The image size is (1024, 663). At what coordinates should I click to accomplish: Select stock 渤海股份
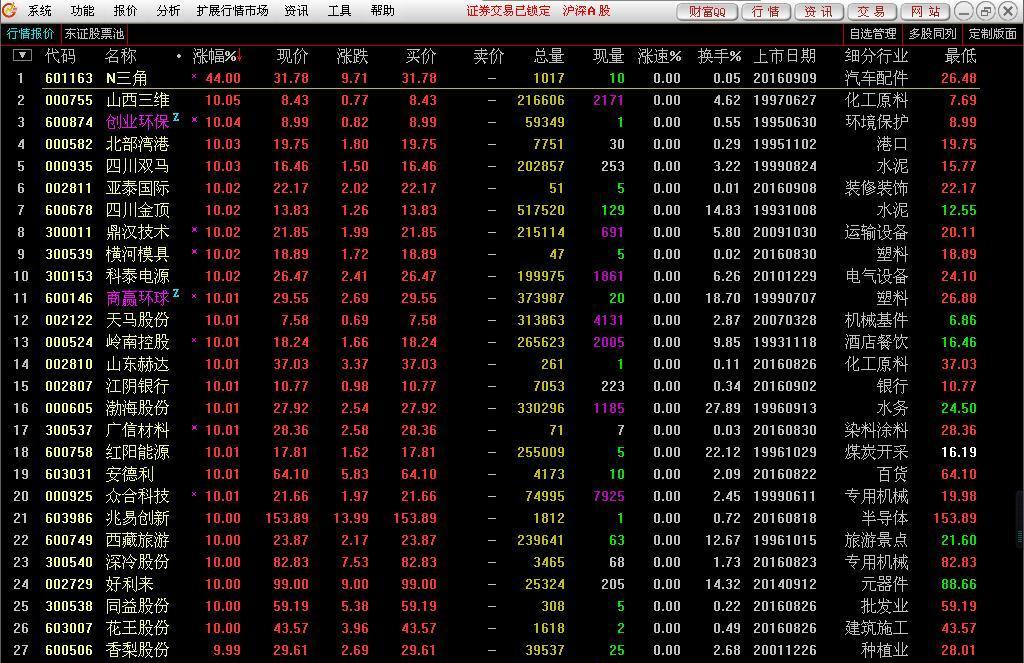click(x=138, y=408)
